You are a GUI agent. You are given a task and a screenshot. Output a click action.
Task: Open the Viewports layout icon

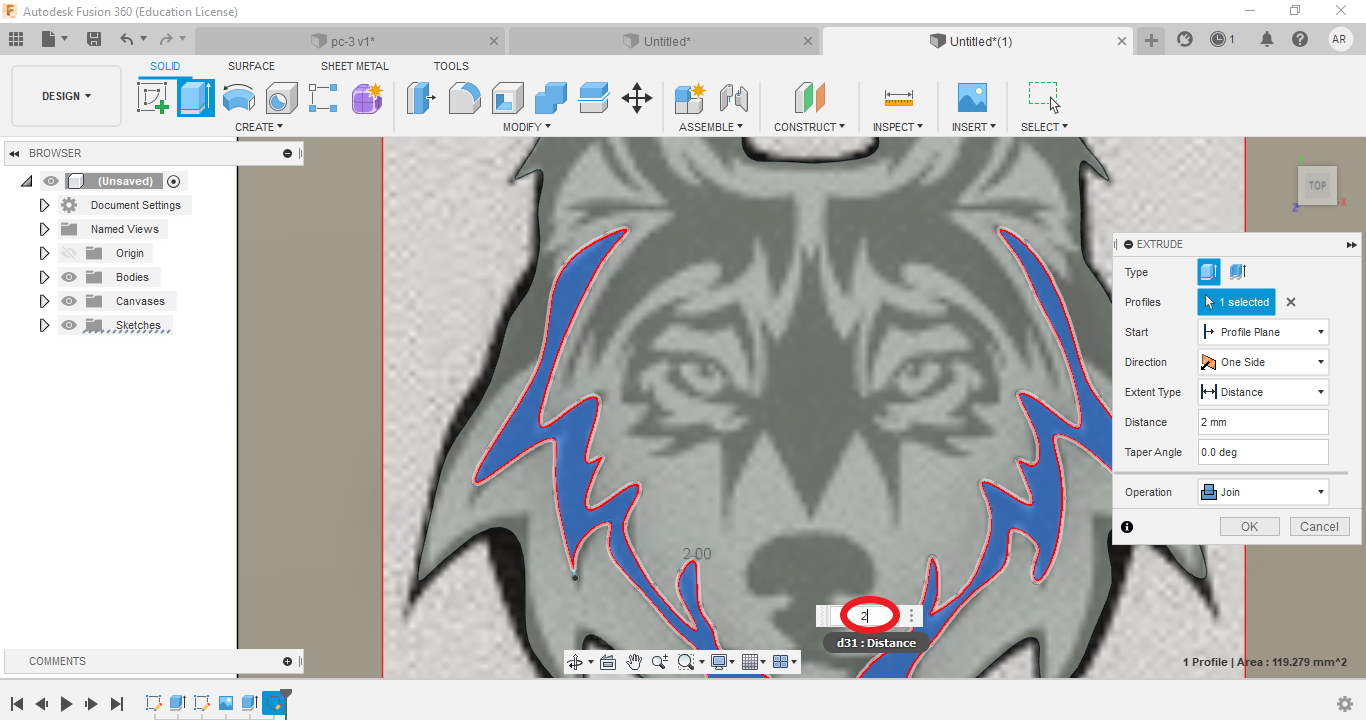click(781, 662)
